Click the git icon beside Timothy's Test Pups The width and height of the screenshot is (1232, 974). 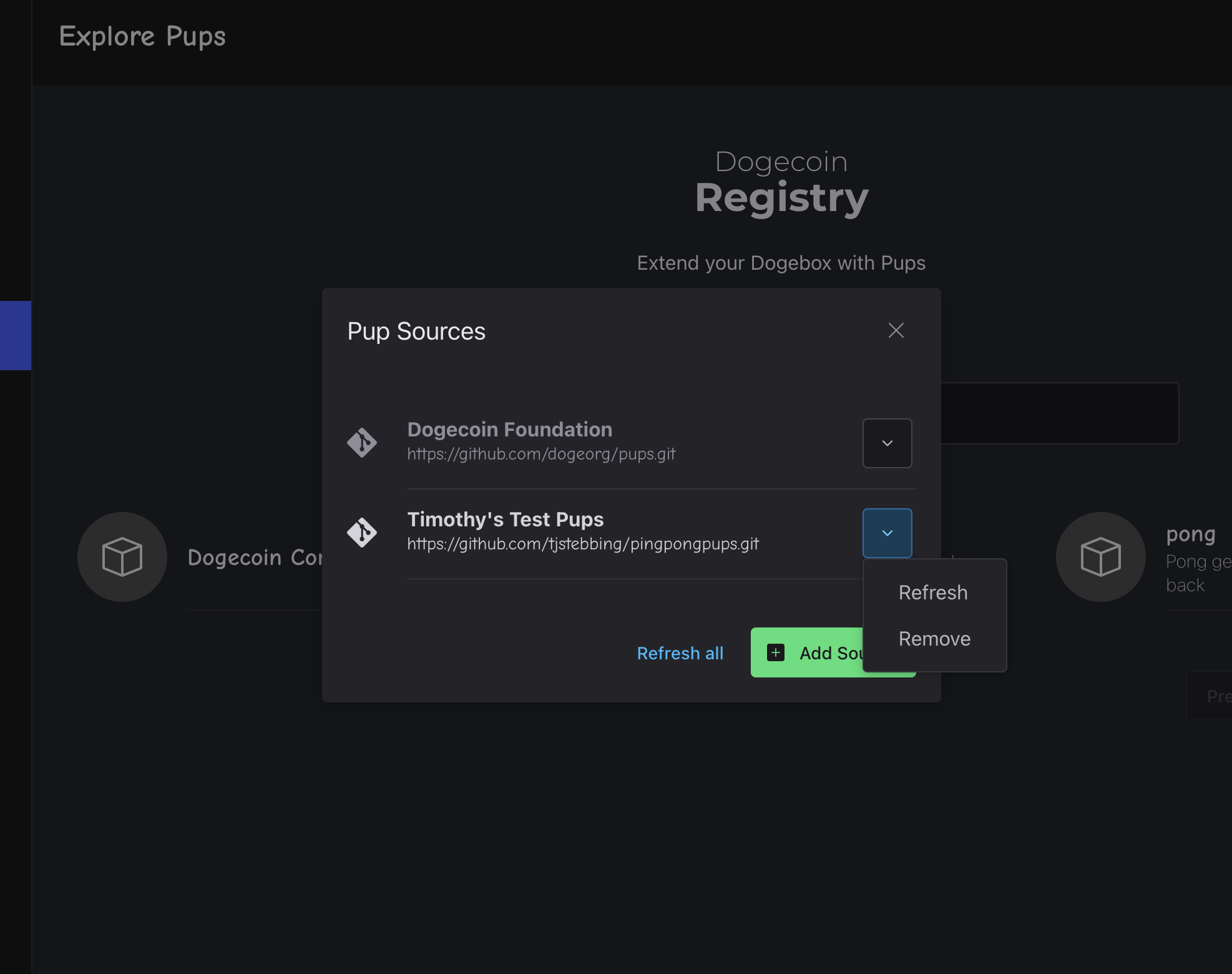click(x=362, y=533)
